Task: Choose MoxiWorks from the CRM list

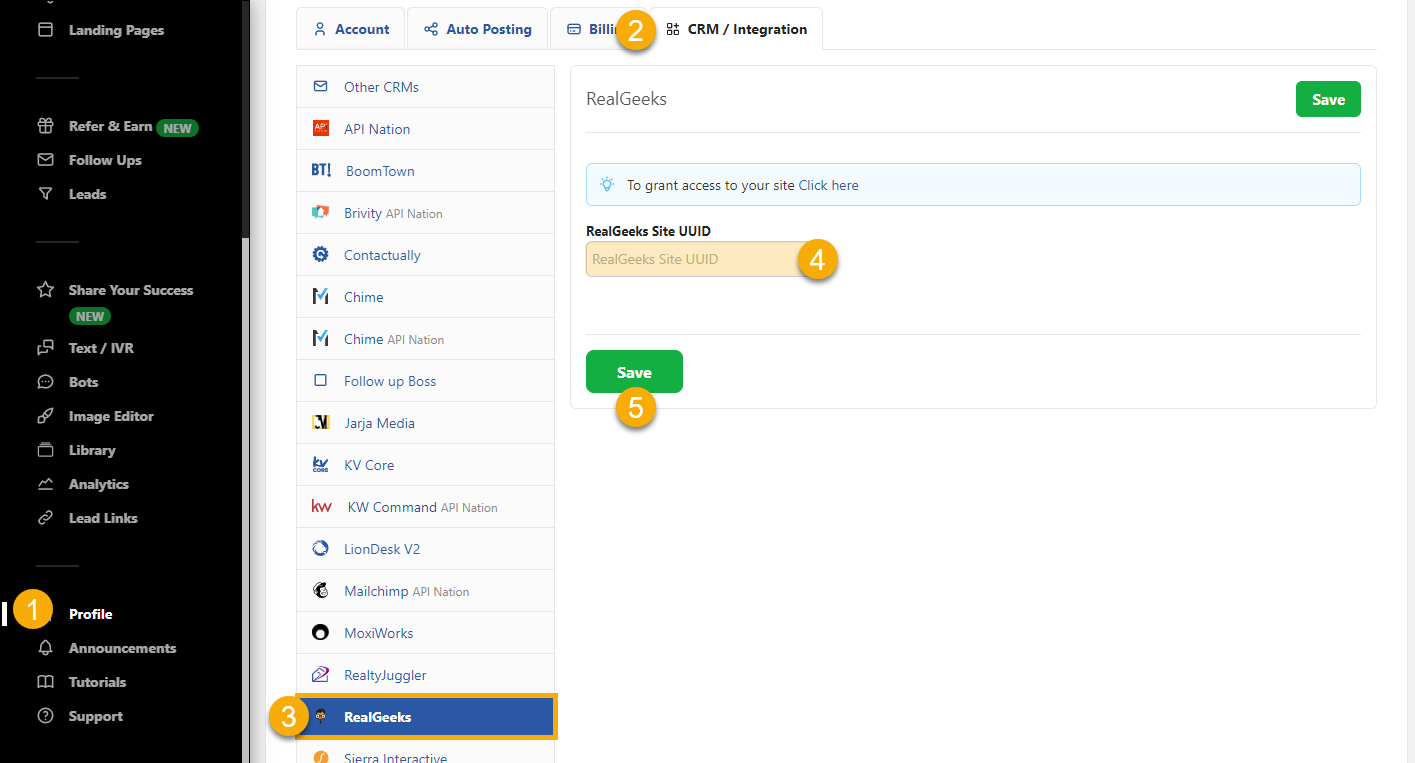Action: pos(378,633)
